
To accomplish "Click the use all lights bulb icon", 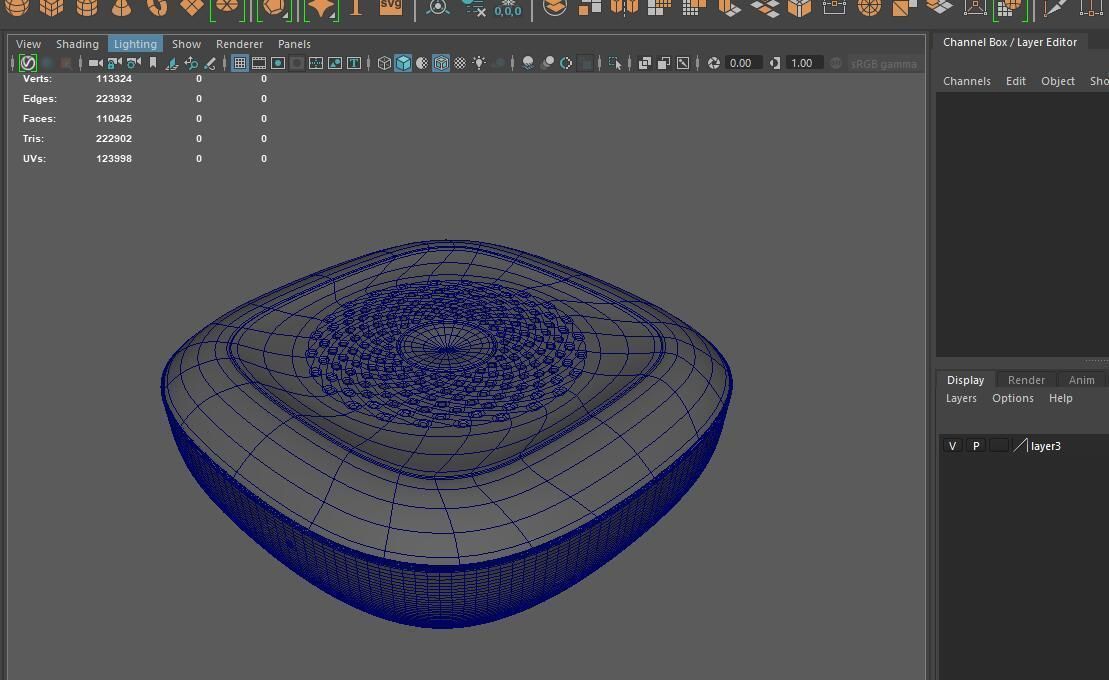I will point(480,63).
